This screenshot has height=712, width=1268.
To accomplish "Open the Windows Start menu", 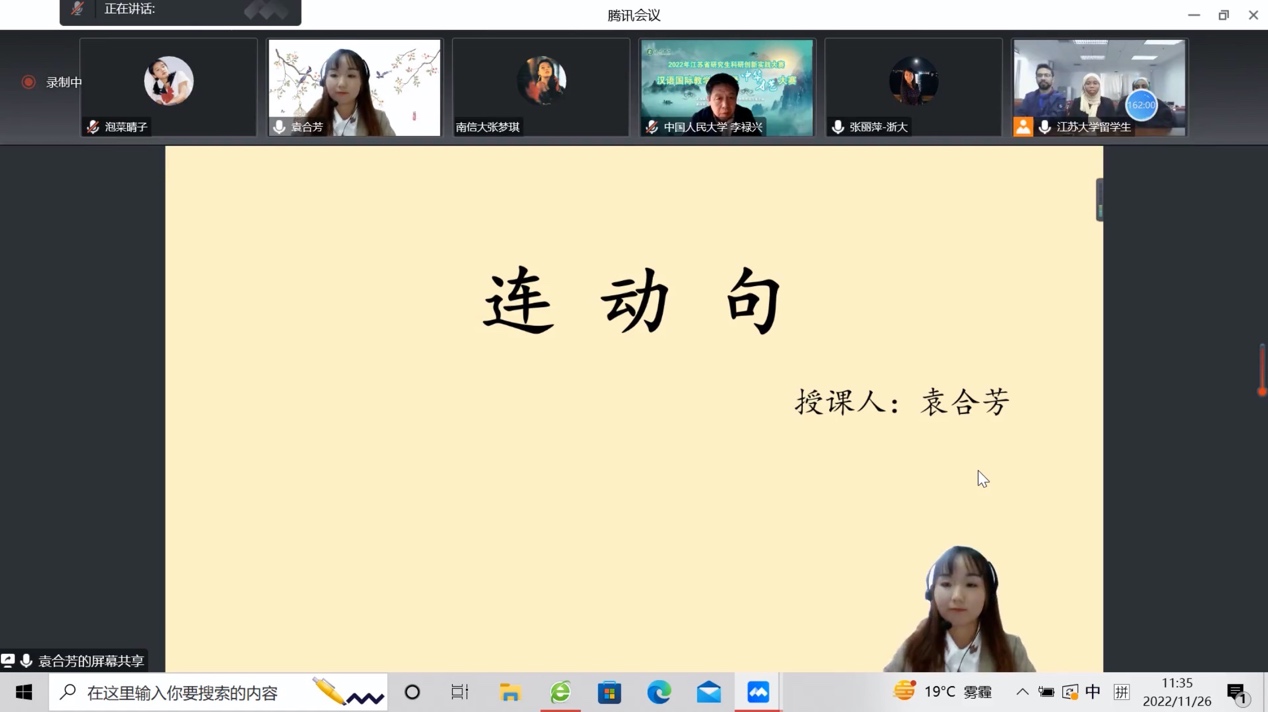I will tap(24, 692).
